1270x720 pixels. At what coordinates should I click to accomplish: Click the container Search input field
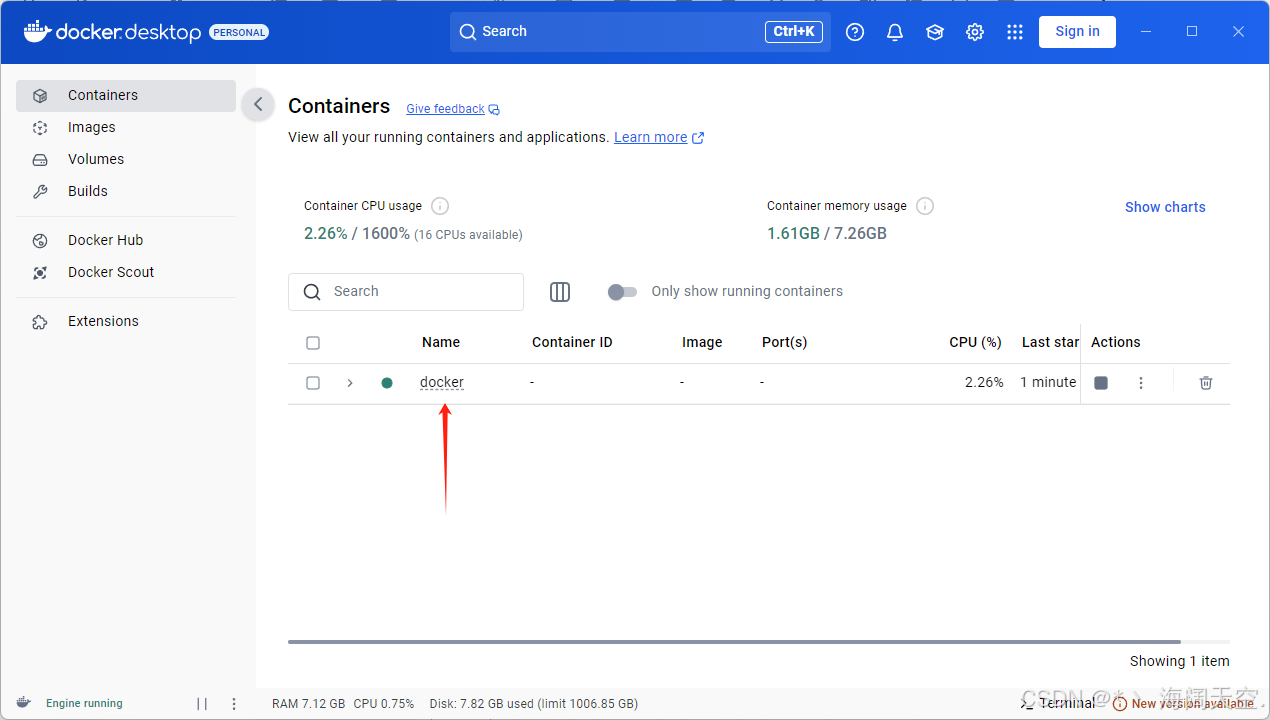406,292
